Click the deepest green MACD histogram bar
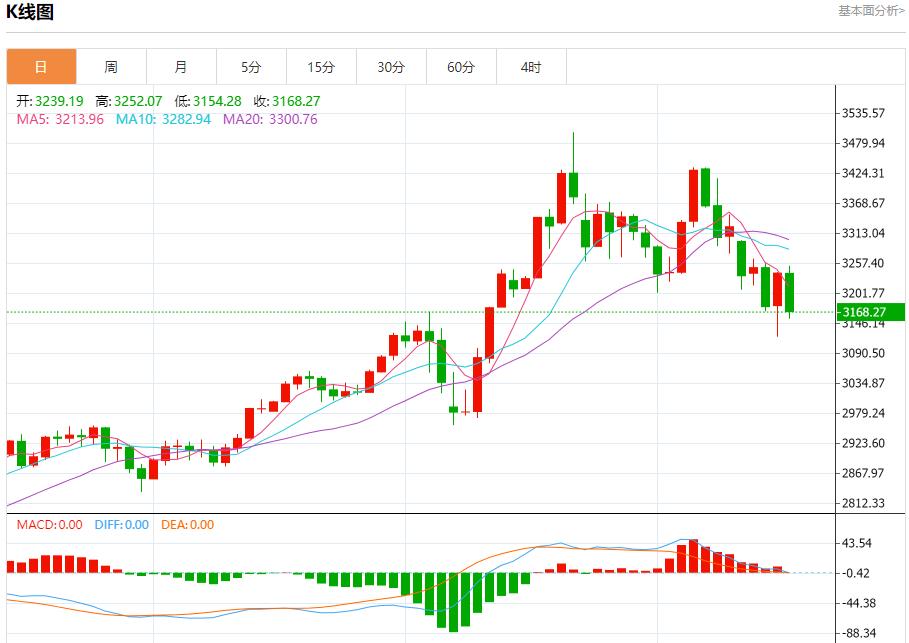 point(453,601)
